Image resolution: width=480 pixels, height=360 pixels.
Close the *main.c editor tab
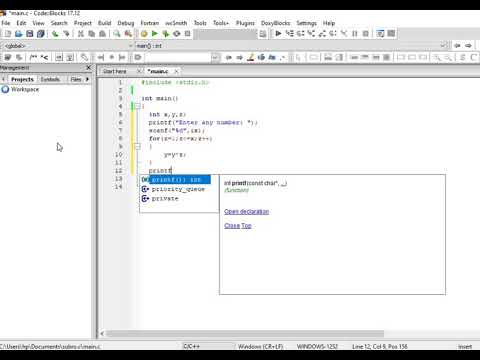176,71
